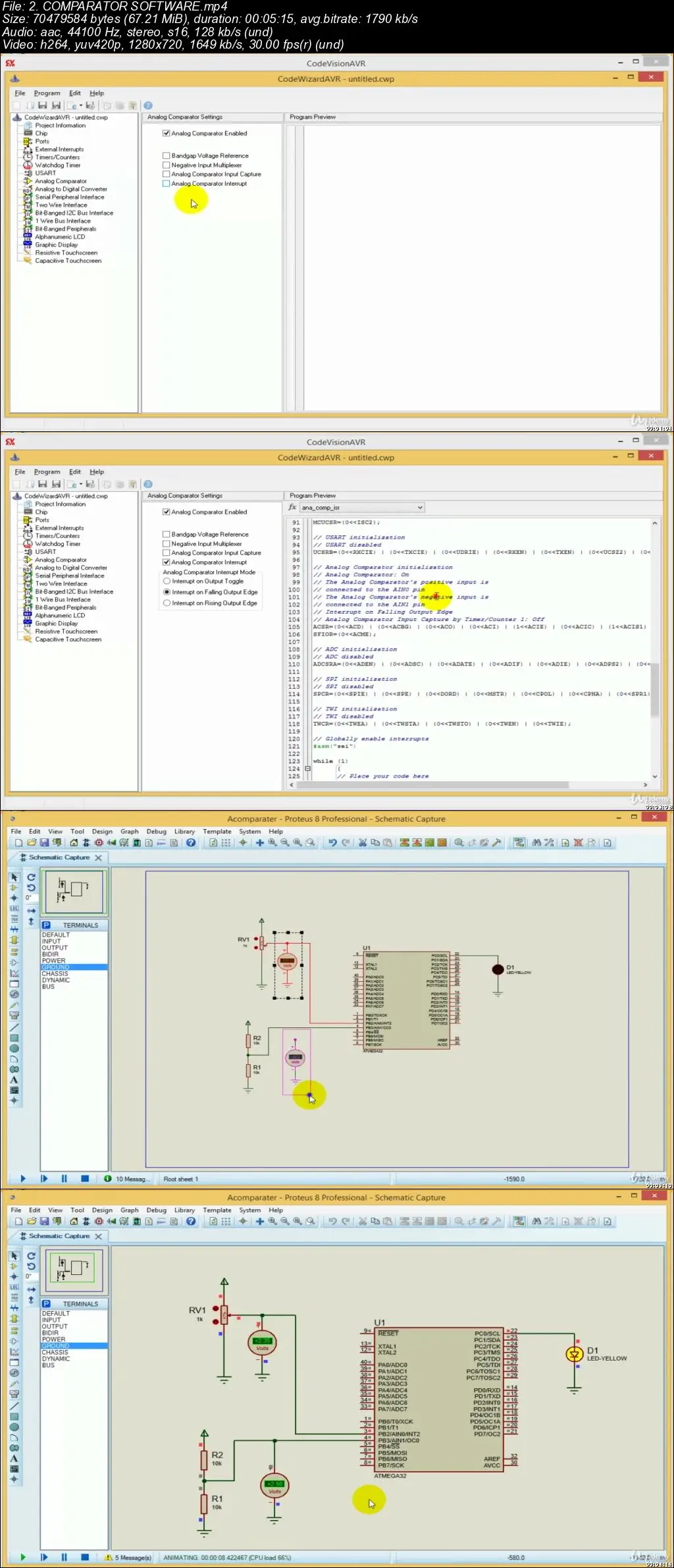The image size is (674, 1568).
Task: Open Program menu in empty-preview CodeWizardAVR window
Action: click(x=47, y=94)
